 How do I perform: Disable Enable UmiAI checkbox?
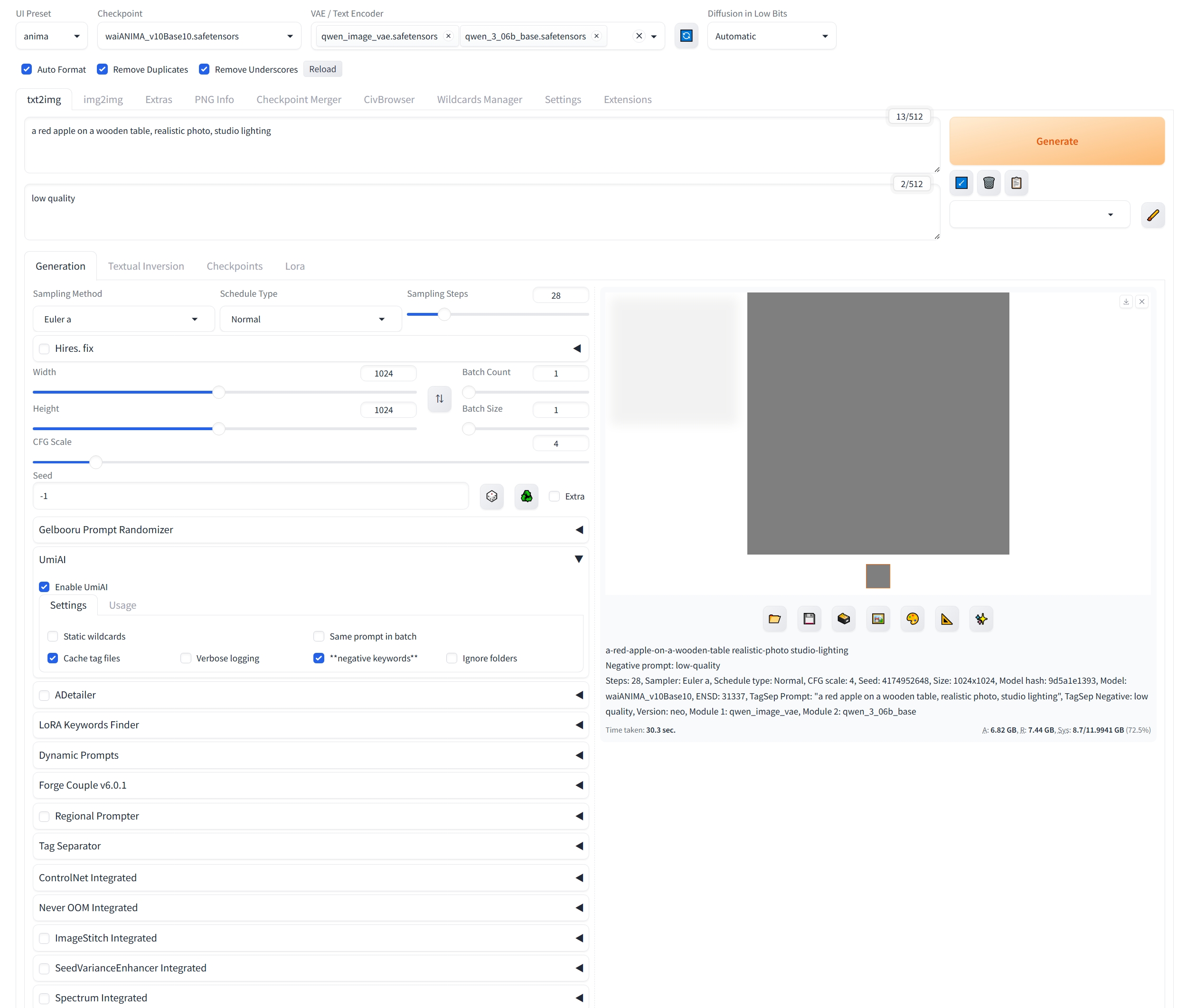(44, 587)
